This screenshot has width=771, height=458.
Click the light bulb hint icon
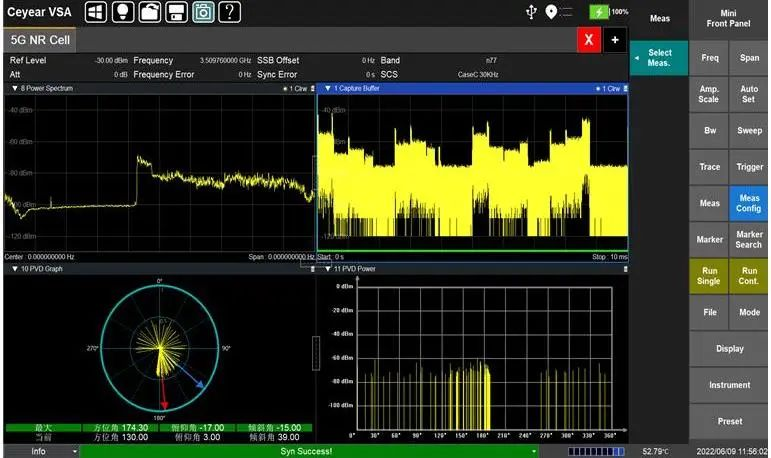point(122,12)
